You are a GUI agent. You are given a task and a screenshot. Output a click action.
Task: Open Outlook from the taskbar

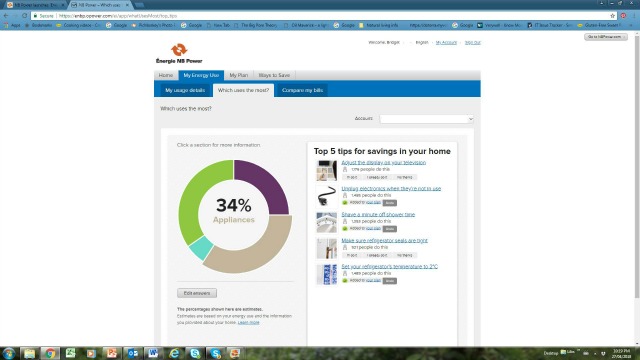click(133, 353)
